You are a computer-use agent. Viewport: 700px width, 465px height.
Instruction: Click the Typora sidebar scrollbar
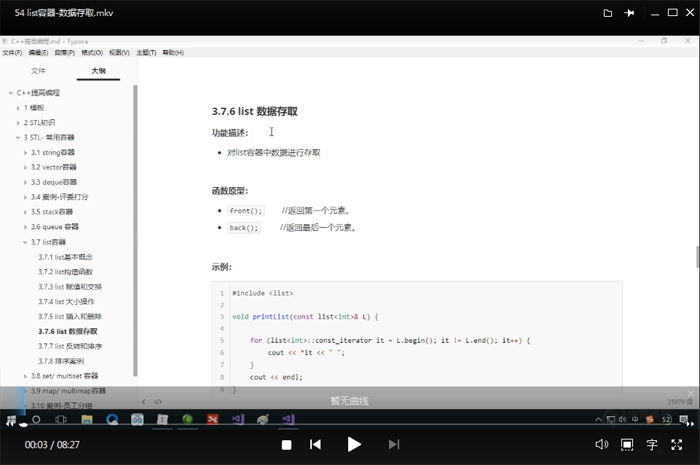(x=135, y=230)
